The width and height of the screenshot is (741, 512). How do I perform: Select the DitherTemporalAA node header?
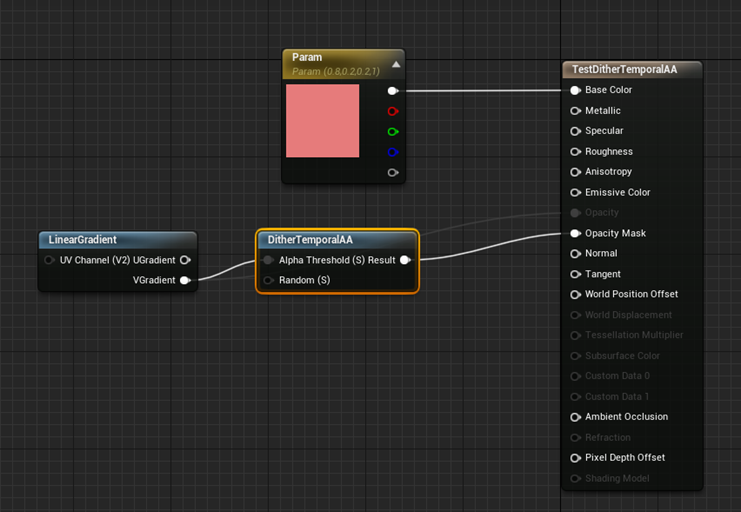pos(337,240)
